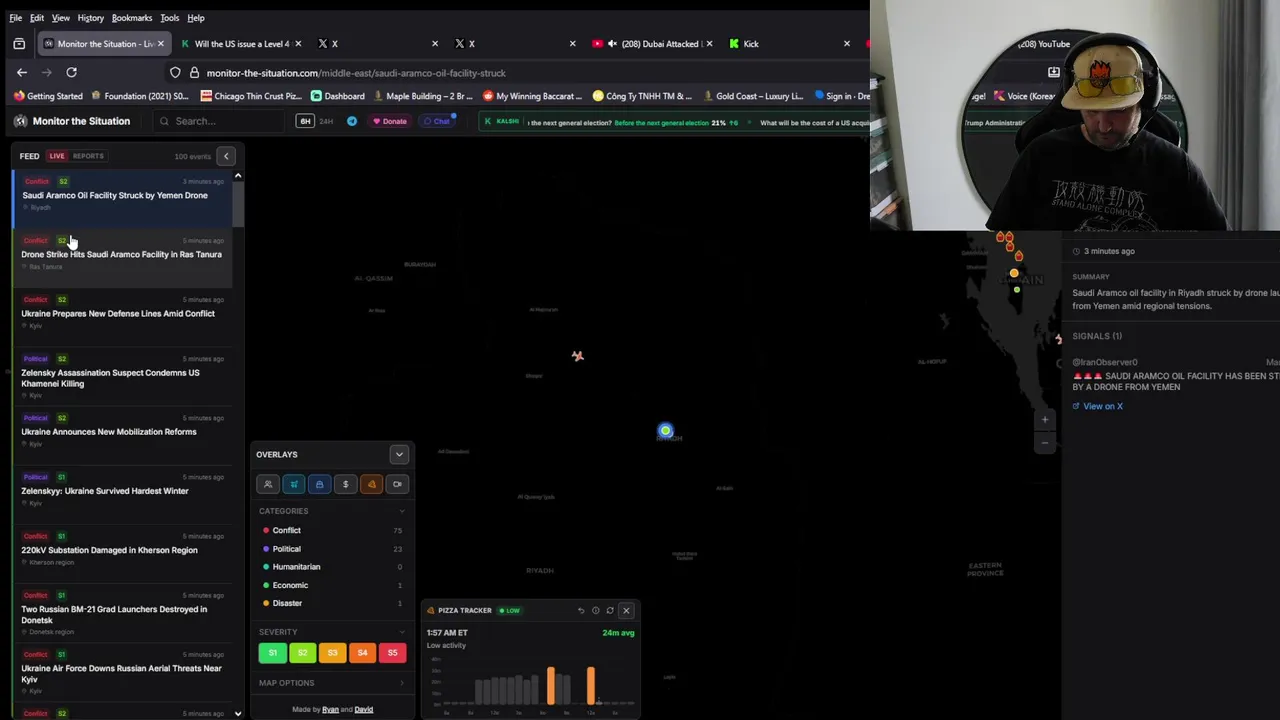
Task: Open Chicago Thin Crust Pizza bookmark
Action: coord(251,96)
